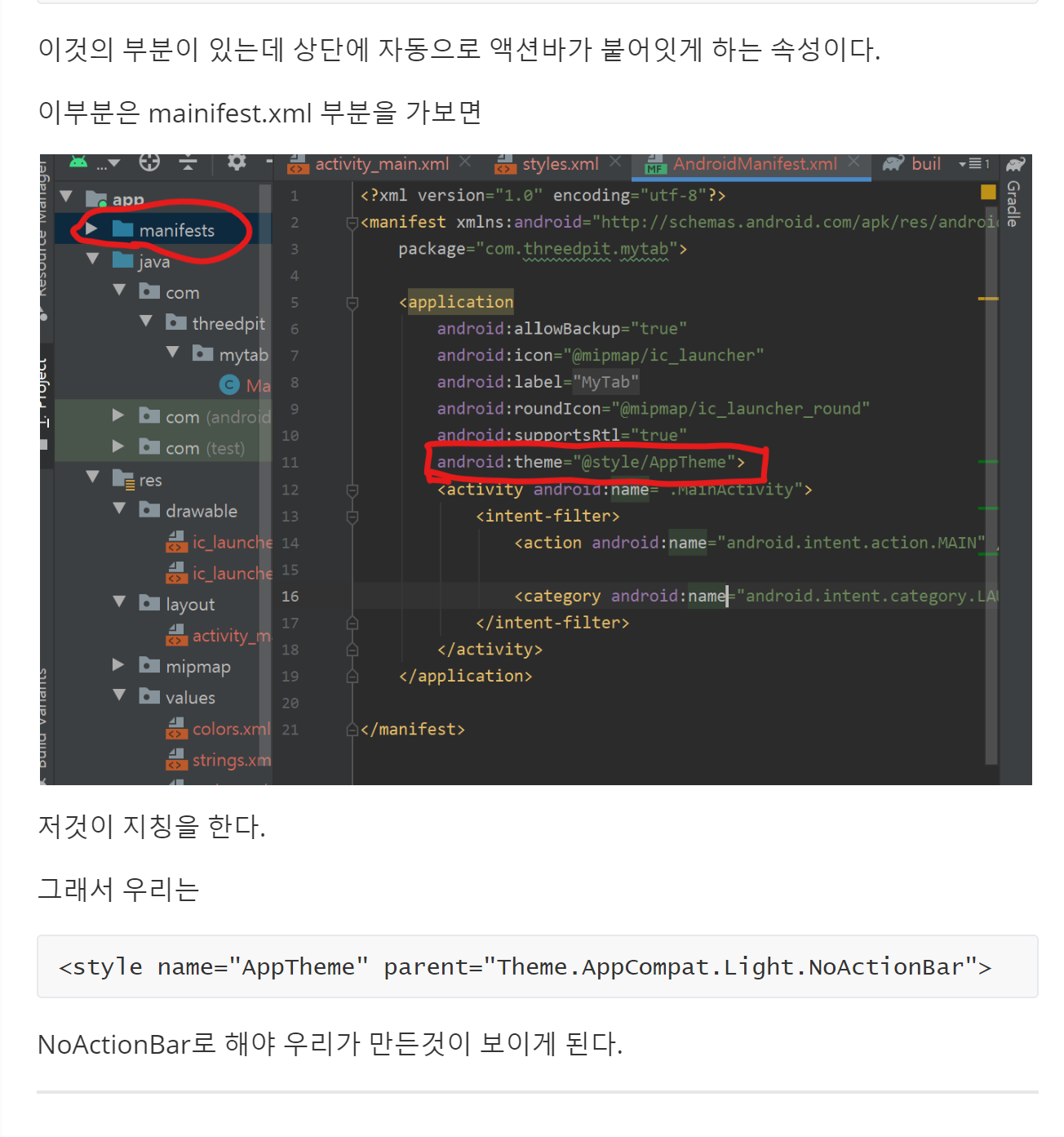Image resolution: width=1064 pixels, height=1137 pixels.
Task: Select the values folder
Action: point(177,698)
